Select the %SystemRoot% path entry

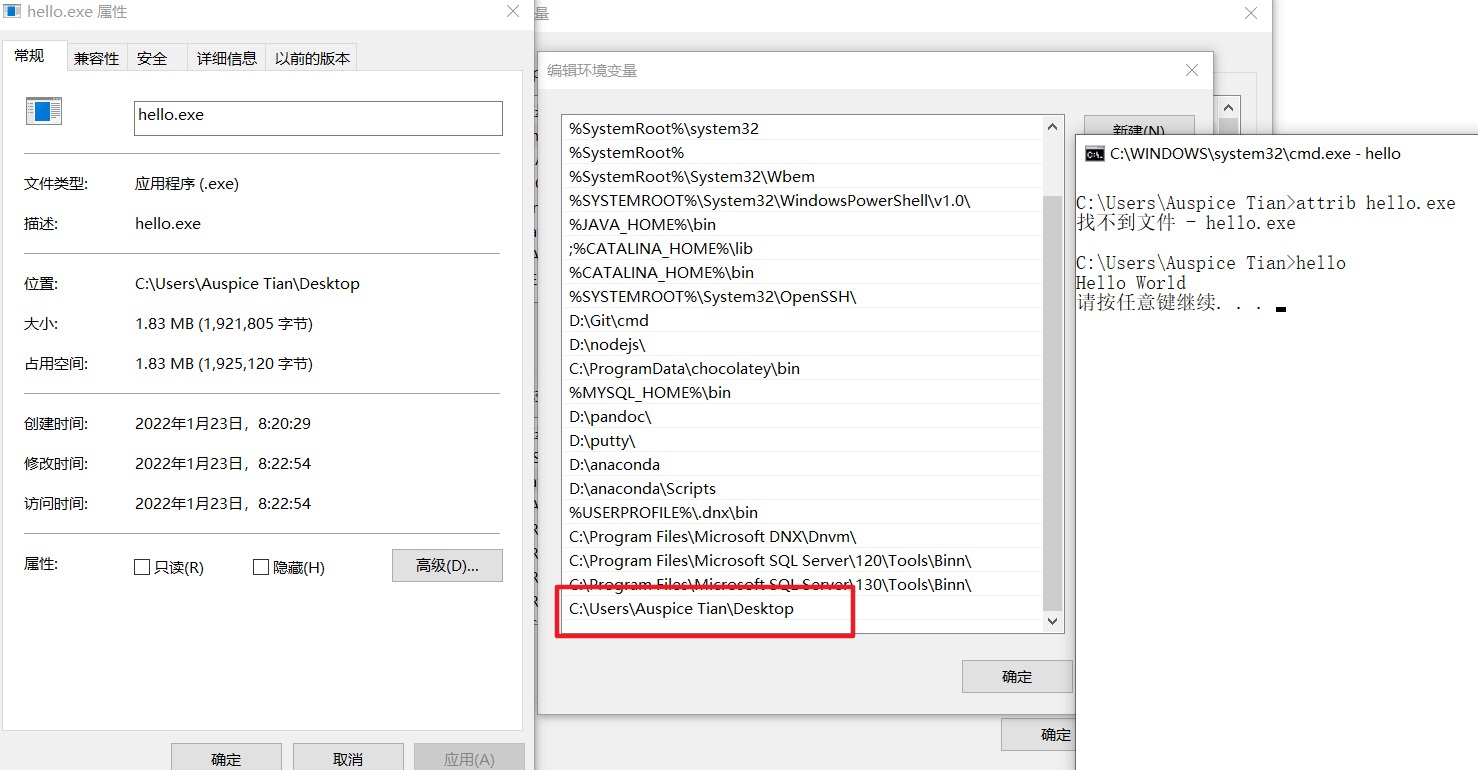pyautogui.click(x=801, y=152)
